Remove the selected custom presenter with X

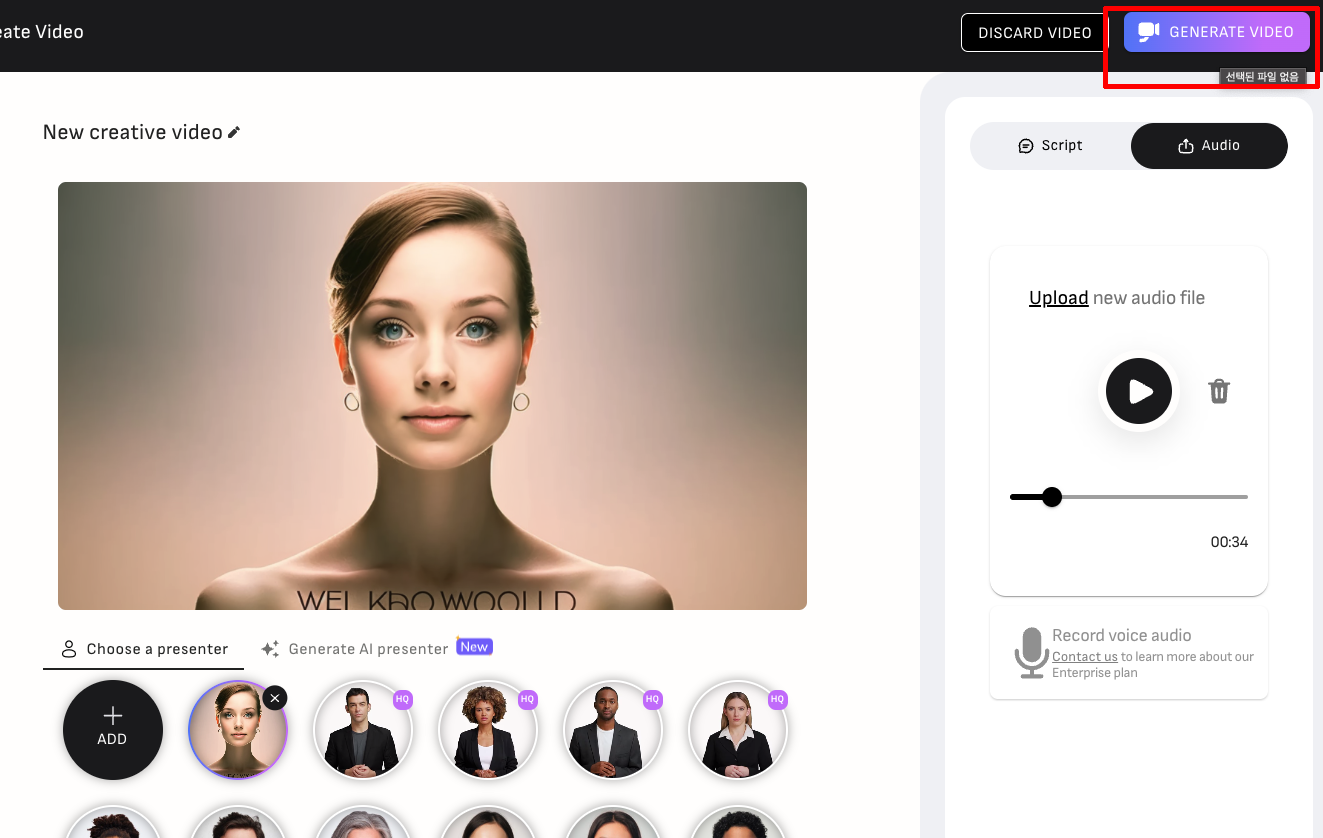[x=276, y=697]
